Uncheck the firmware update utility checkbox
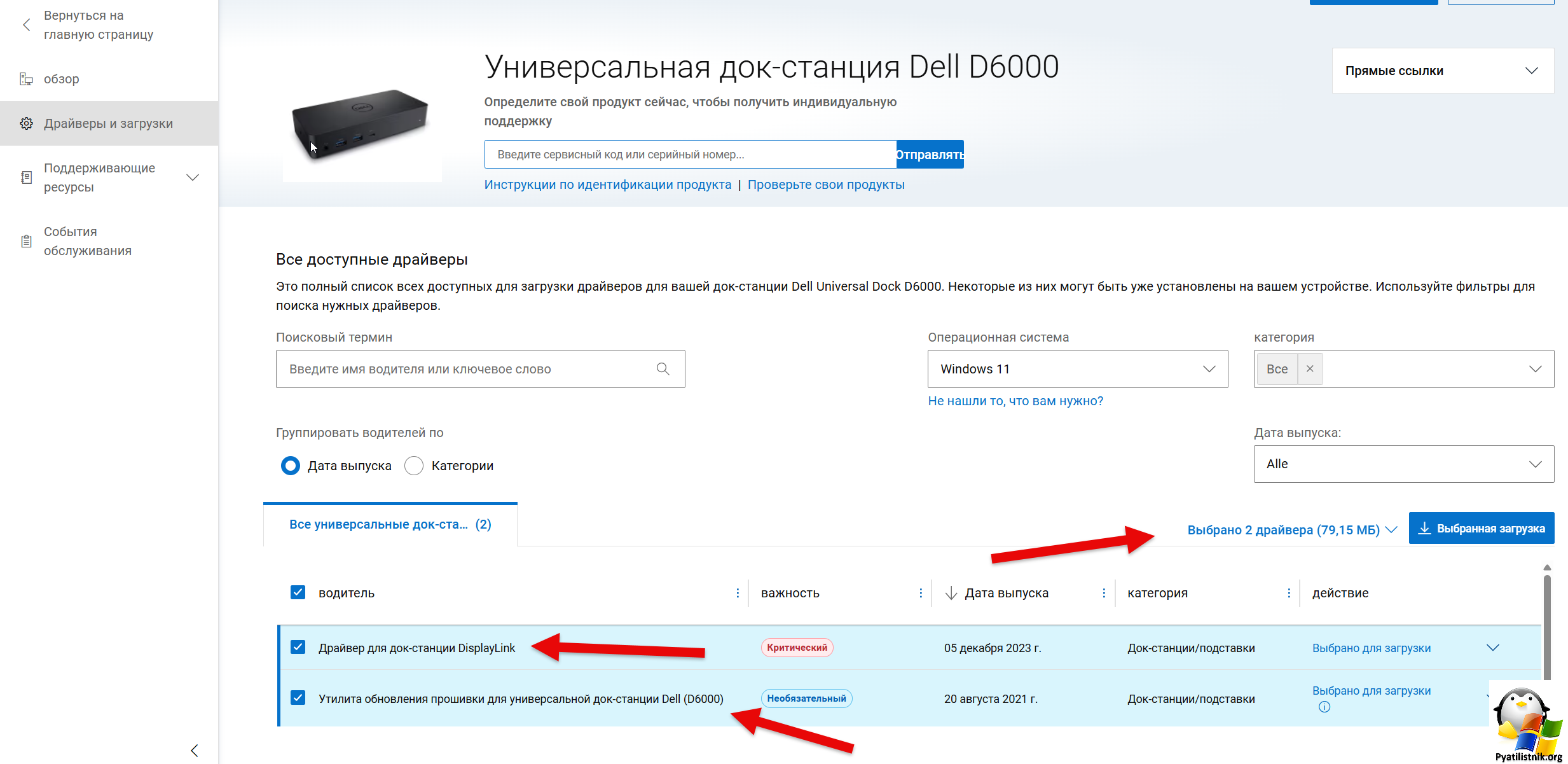 pos(298,698)
